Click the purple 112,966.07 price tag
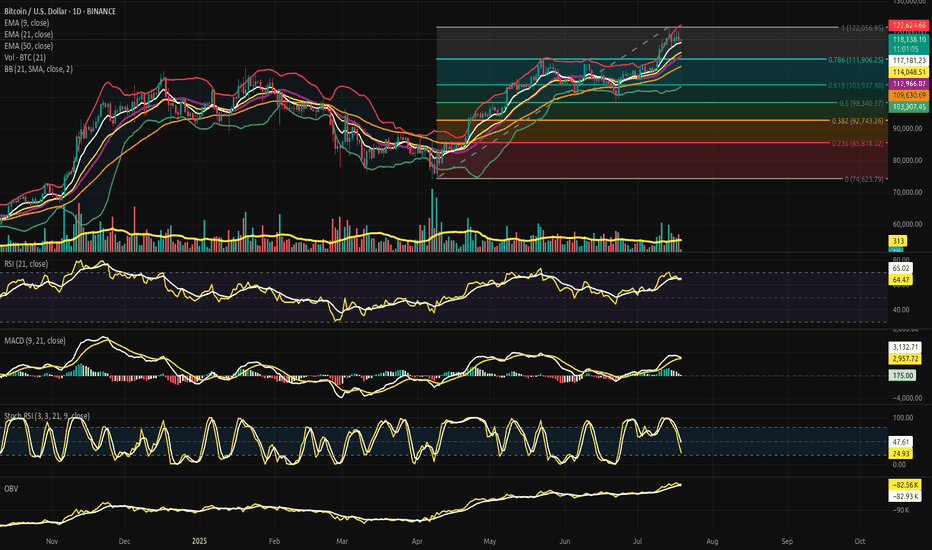The image size is (932, 550). [x=909, y=84]
